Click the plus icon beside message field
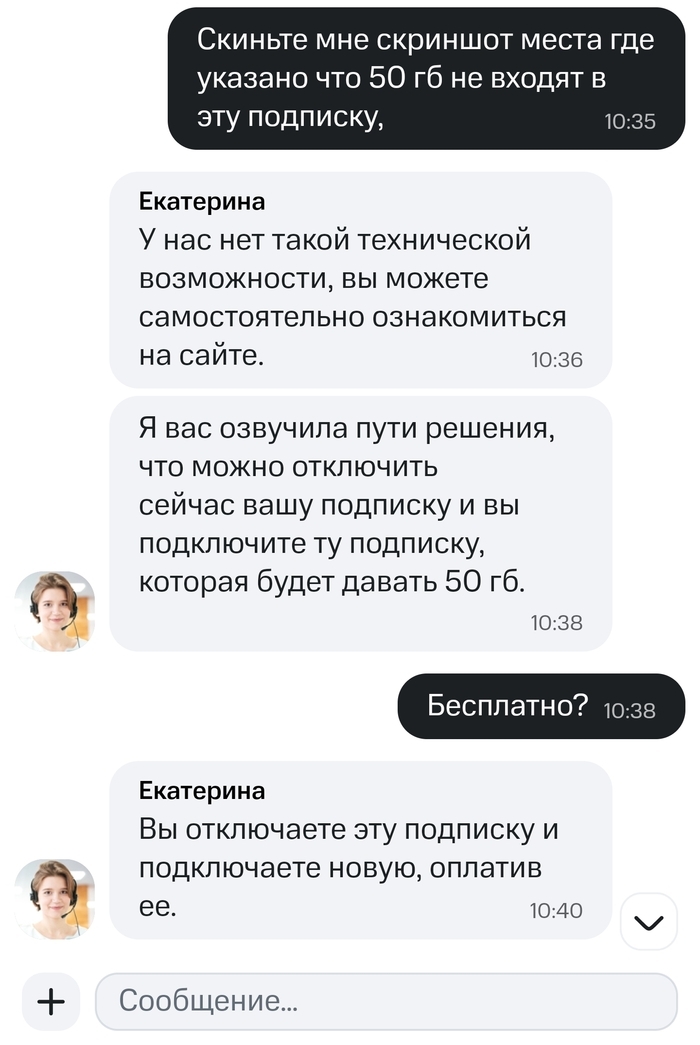The height and width of the screenshot is (1045, 700). 49,1002
